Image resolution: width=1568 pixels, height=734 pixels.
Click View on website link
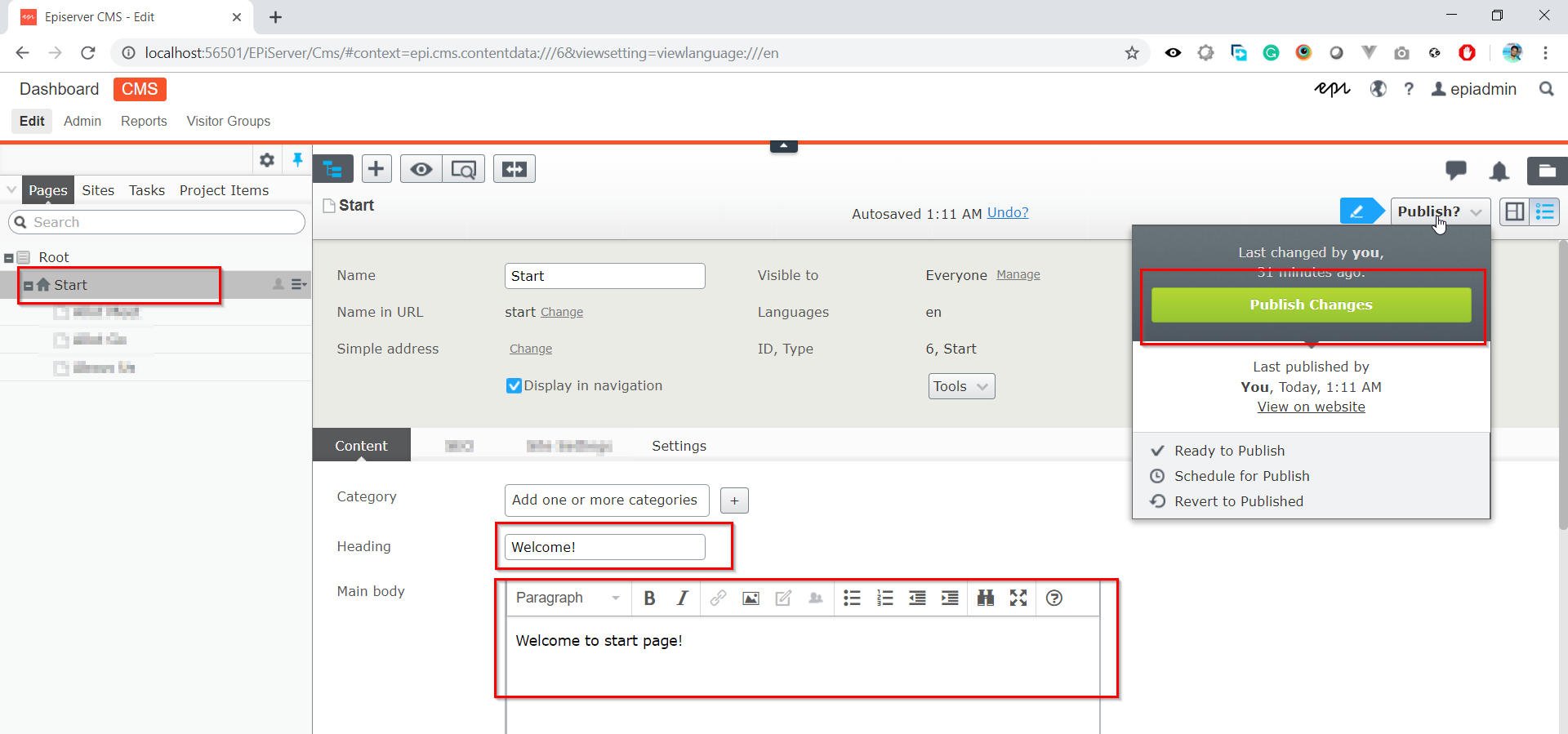click(1311, 407)
